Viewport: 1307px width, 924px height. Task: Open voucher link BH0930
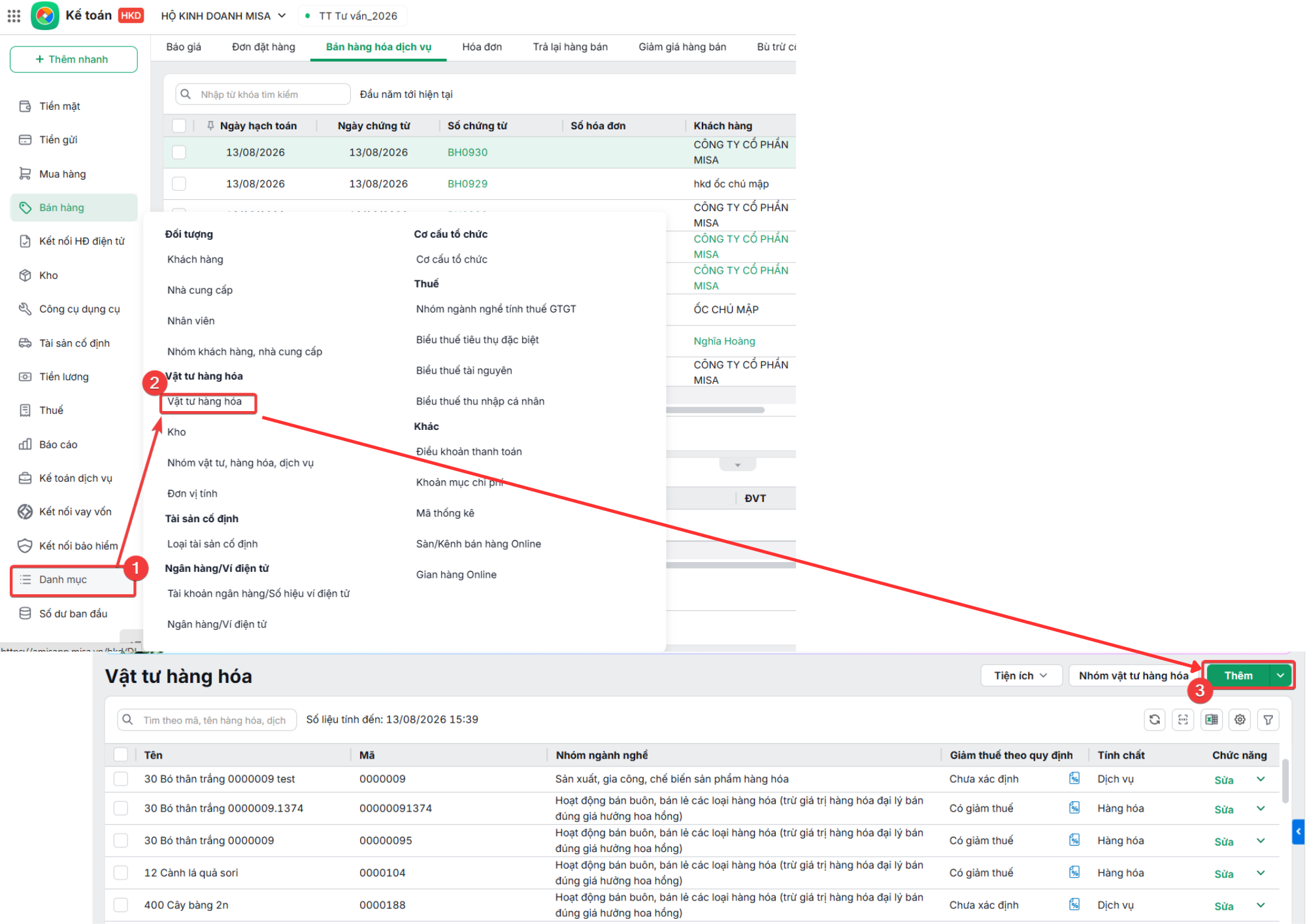(467, 152)
